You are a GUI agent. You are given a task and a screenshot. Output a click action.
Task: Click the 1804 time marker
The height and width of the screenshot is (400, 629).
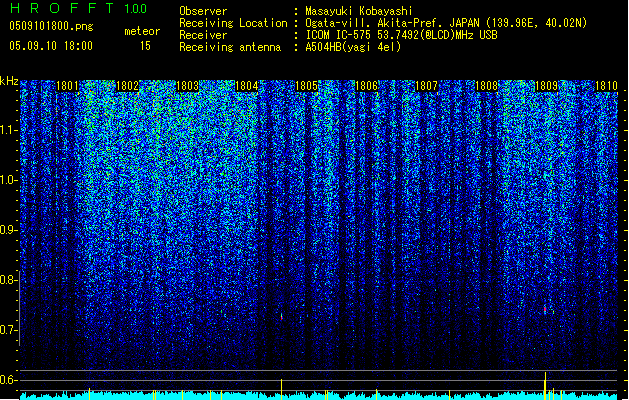pos(246,86)
